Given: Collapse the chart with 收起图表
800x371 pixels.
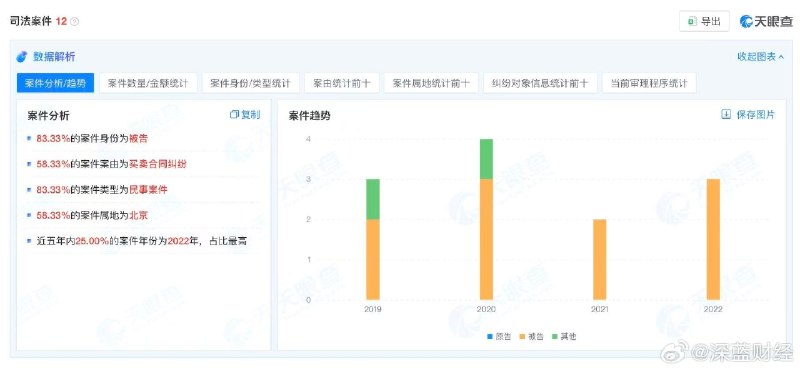Looking at the screenshot, I should click(760, 57).
